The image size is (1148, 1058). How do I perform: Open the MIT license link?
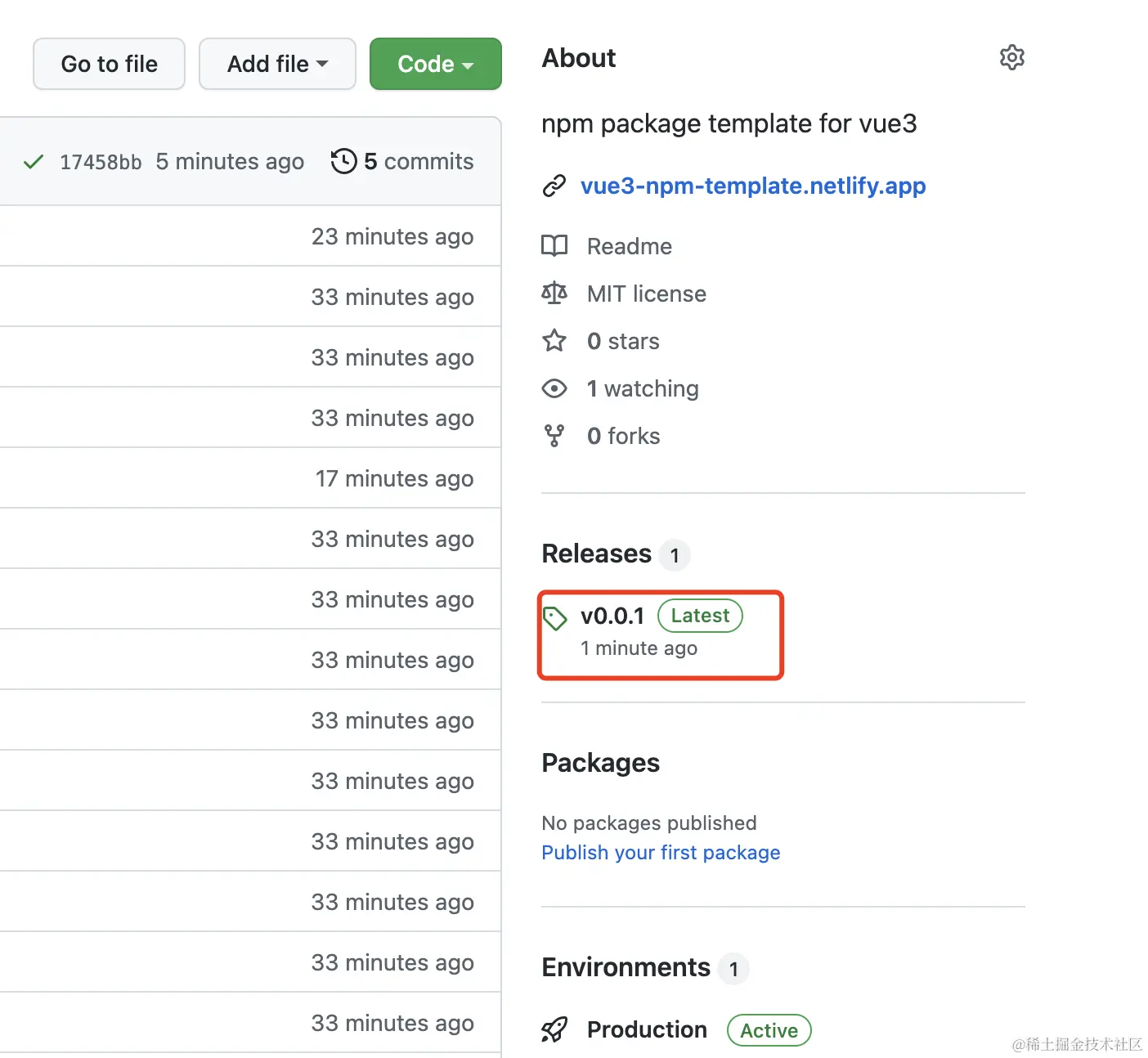coord(647,294)
